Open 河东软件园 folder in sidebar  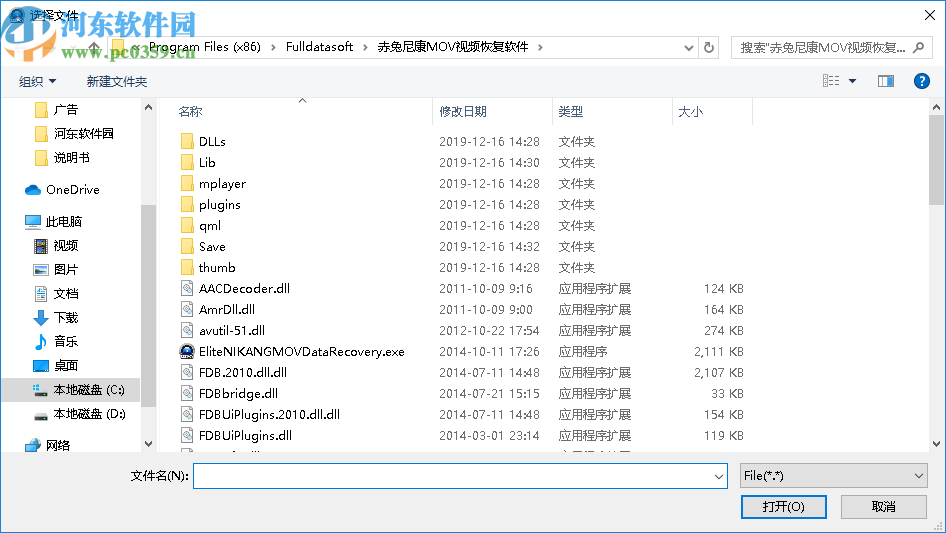click(74, 133)
